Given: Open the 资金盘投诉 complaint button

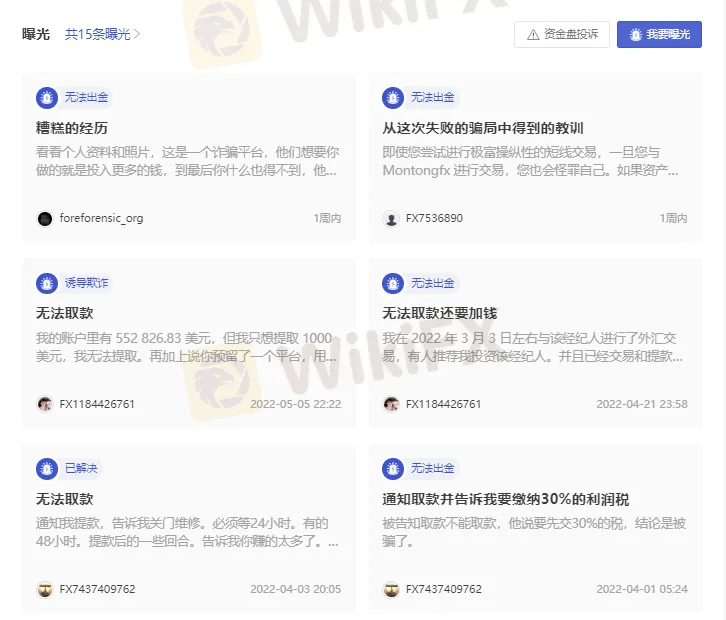Looking at the screenshot, I should pos(562,34).
